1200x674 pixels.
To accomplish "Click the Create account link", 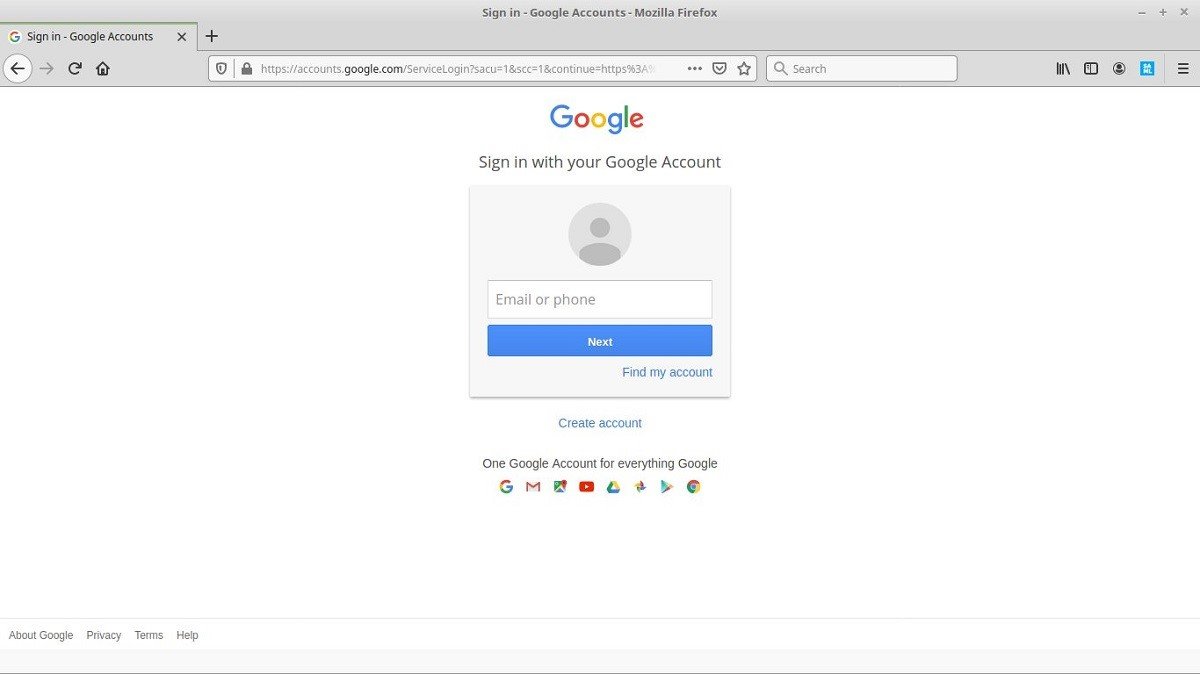I will (600, 423).
